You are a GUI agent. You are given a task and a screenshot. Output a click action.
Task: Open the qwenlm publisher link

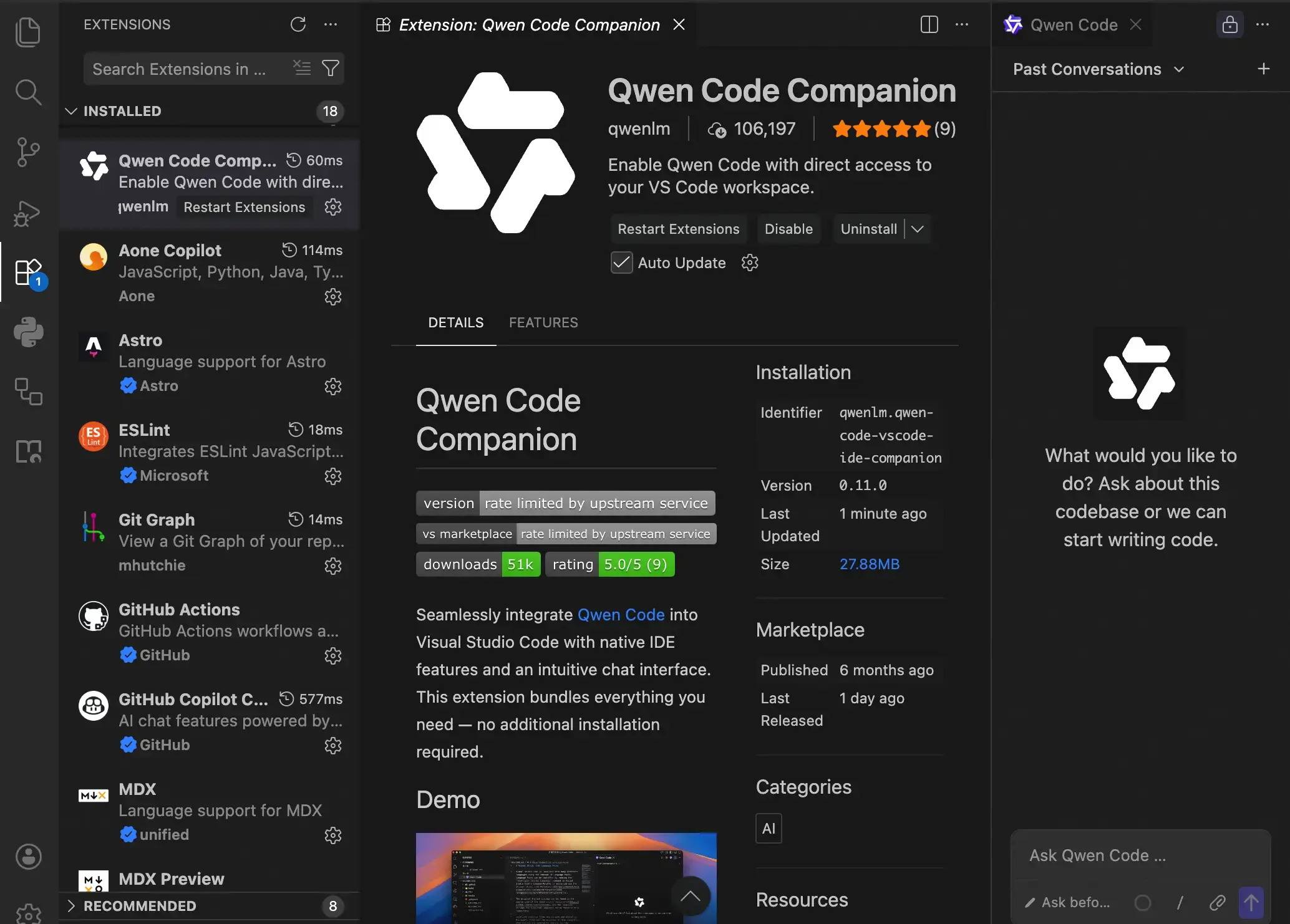(639, 128)
